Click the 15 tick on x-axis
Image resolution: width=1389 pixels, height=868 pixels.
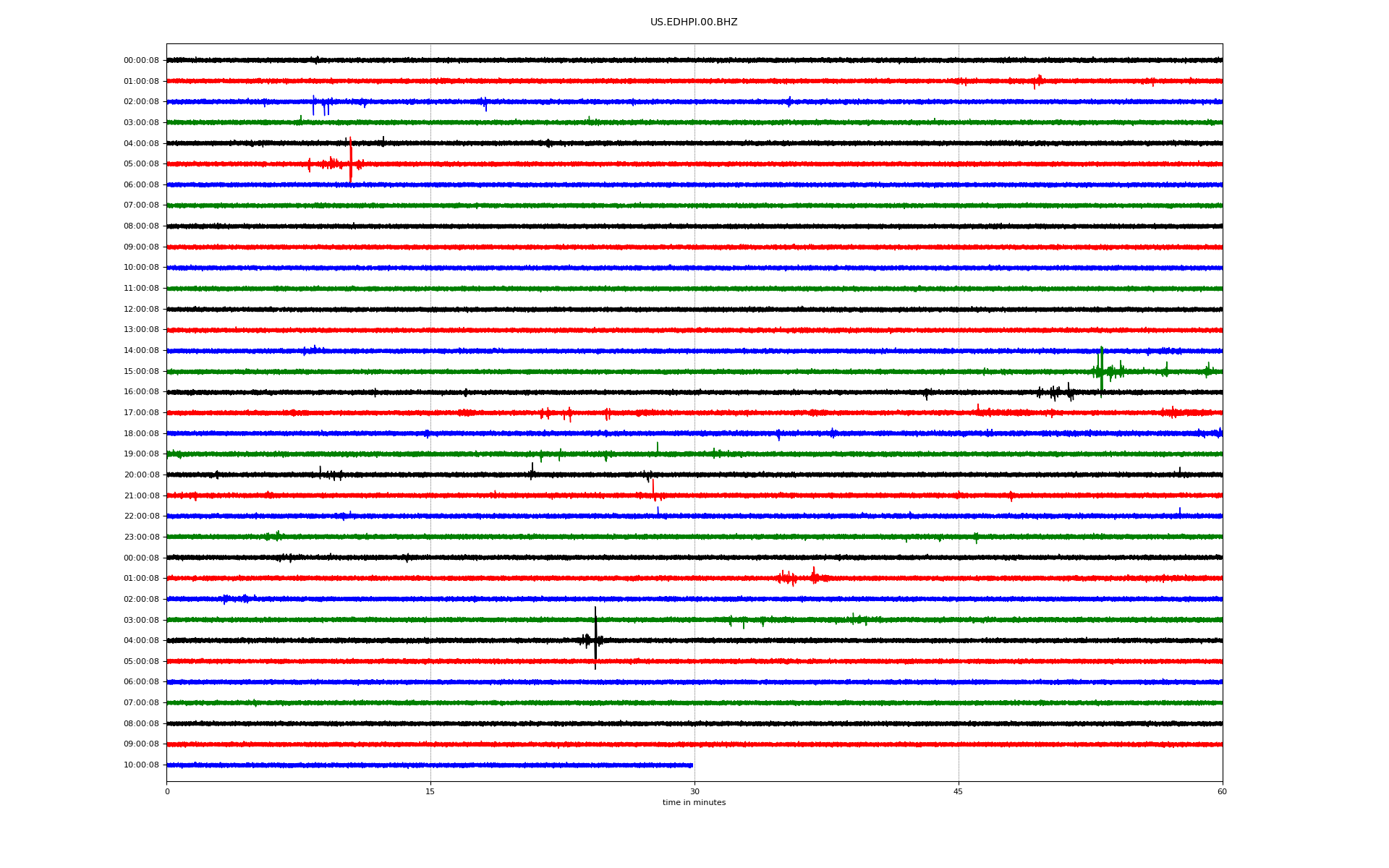point(430,791)
